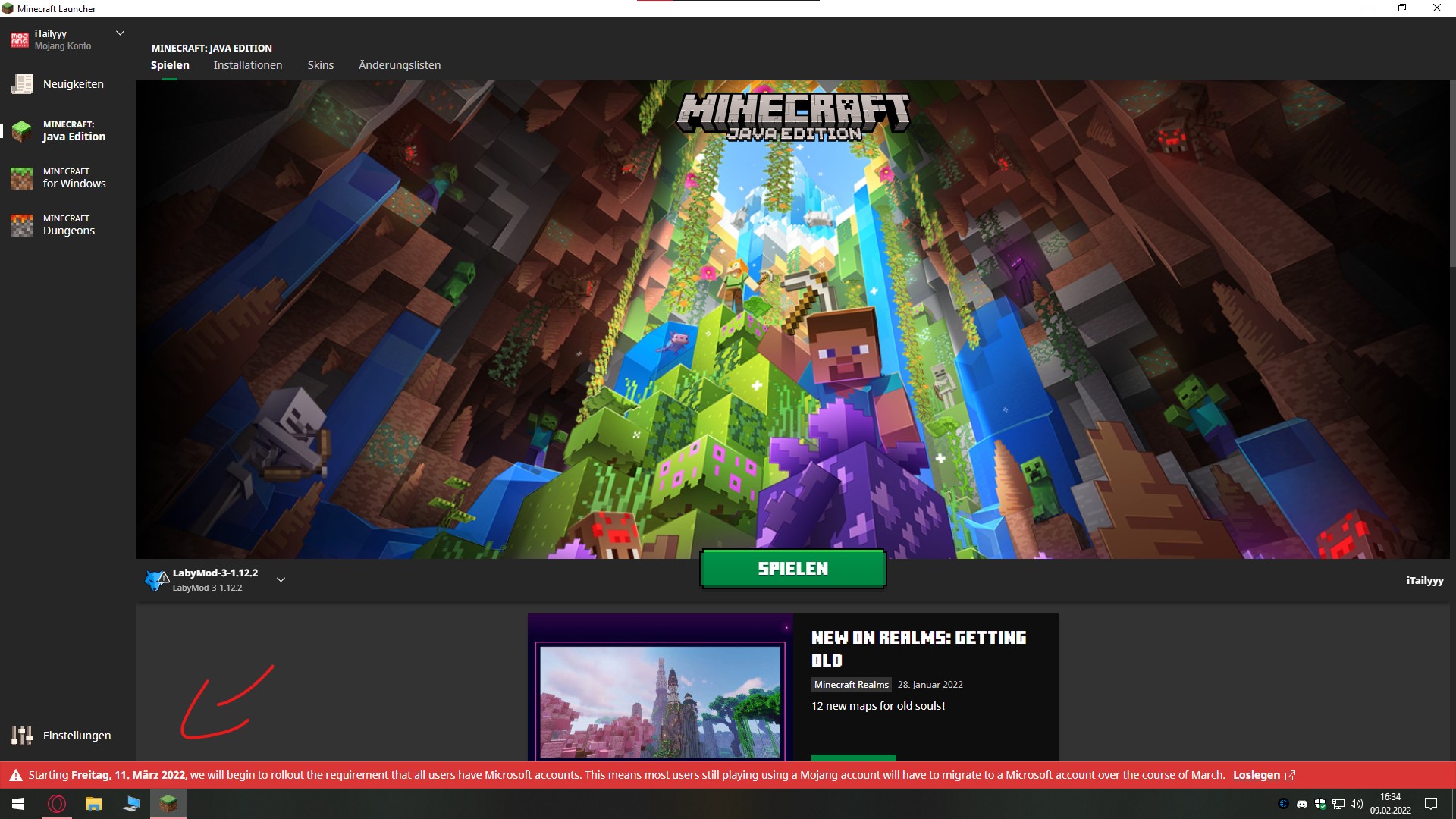
Task: Switch to the Skins tab
Action: 321,65
